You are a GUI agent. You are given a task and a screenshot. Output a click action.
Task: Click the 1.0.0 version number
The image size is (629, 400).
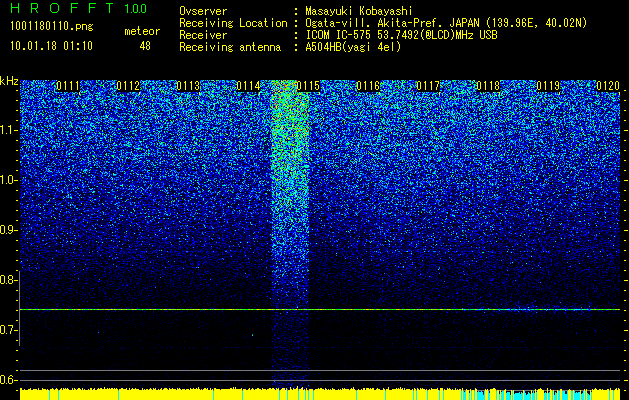coord(136,8)
